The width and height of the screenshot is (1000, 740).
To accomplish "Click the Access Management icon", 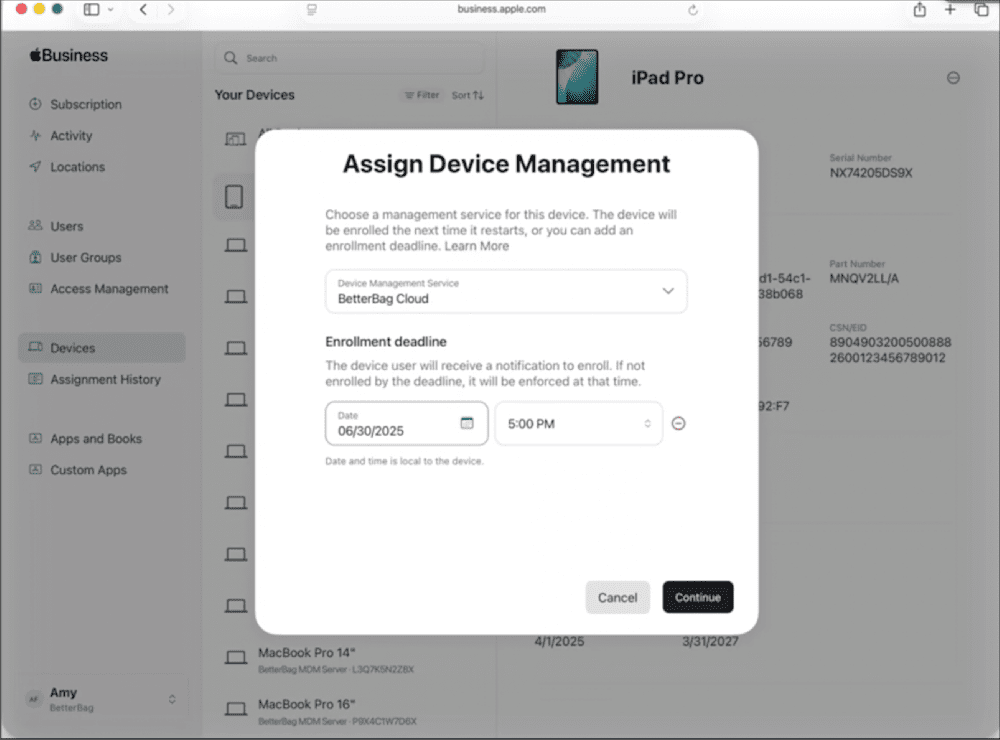I will coord(35,288).
